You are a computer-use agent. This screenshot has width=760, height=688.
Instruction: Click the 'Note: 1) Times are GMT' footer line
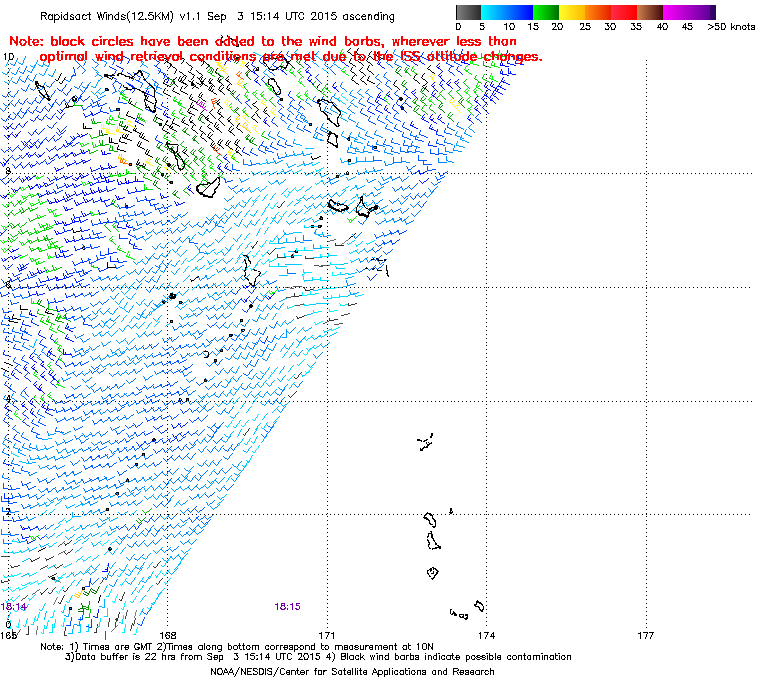[x=237, y=647]
